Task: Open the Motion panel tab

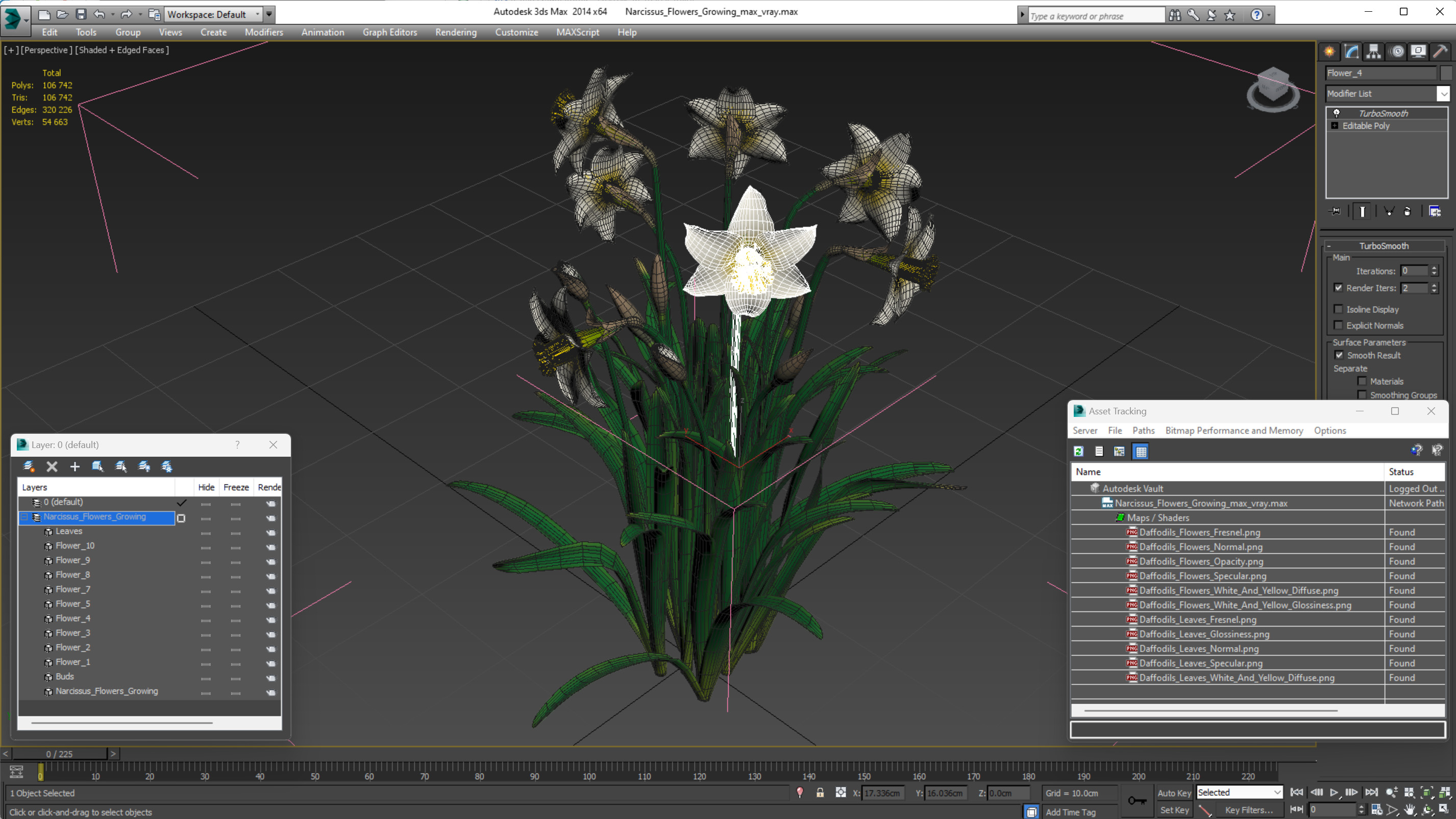Action: coord(1397,52)
